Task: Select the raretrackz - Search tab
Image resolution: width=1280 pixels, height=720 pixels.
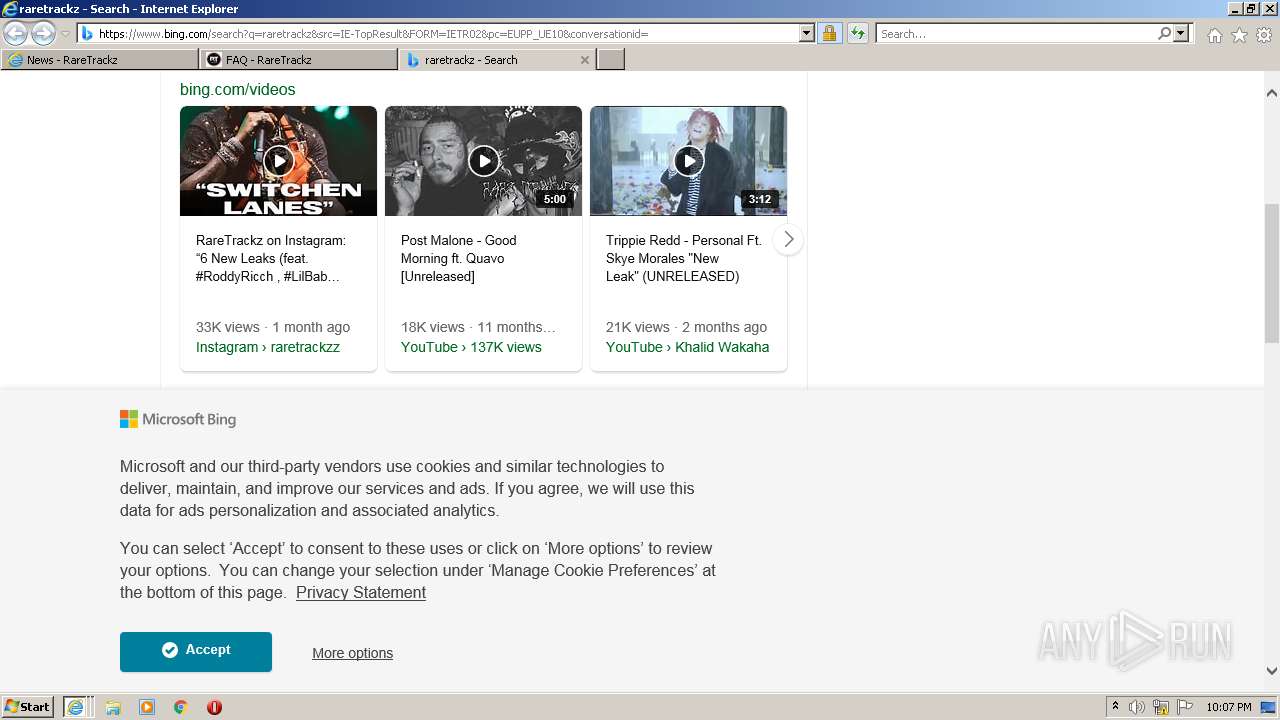Action: 497,60
